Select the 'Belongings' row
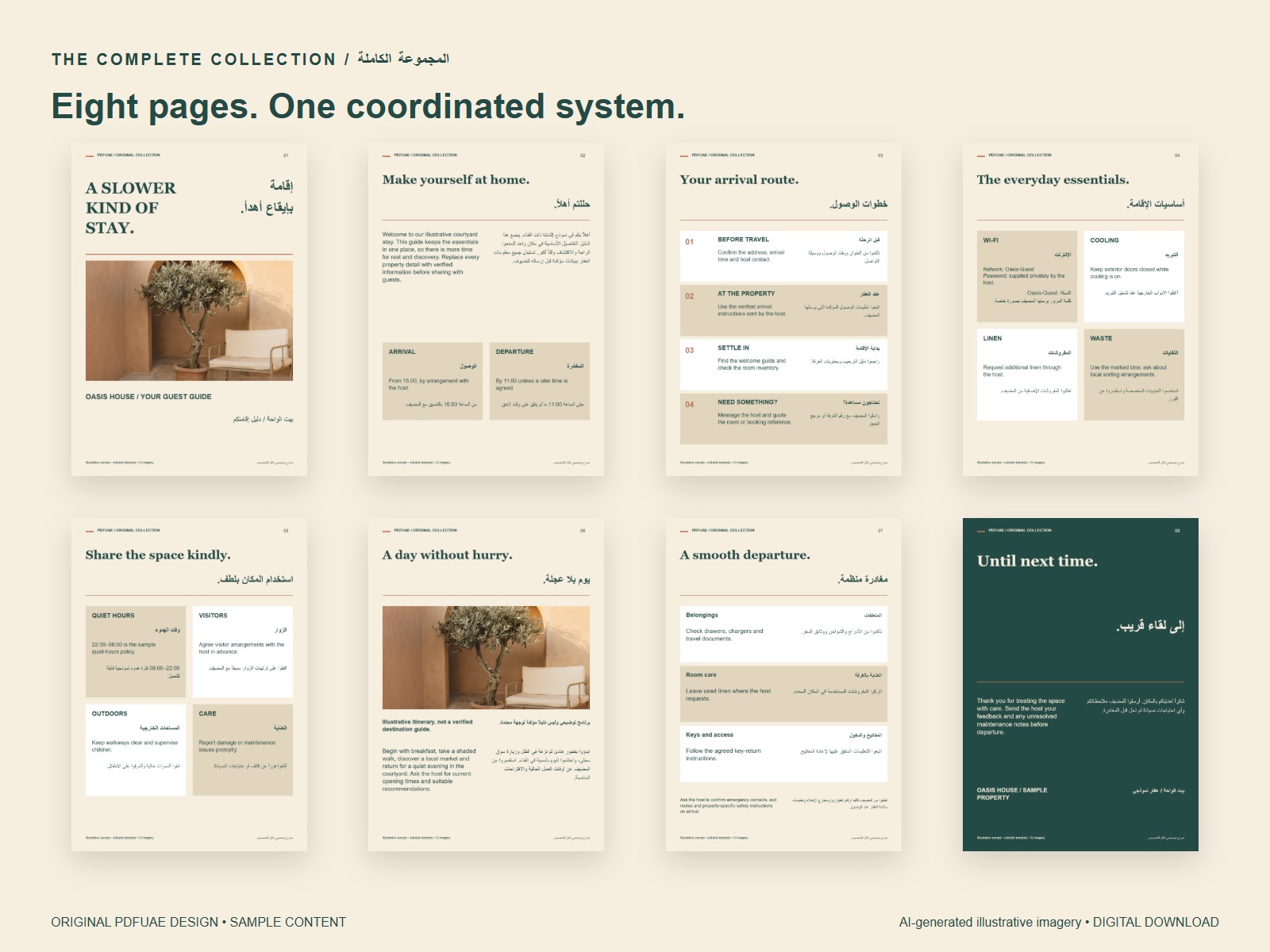Screen dimensions: 1270x952 pos(783,635)
